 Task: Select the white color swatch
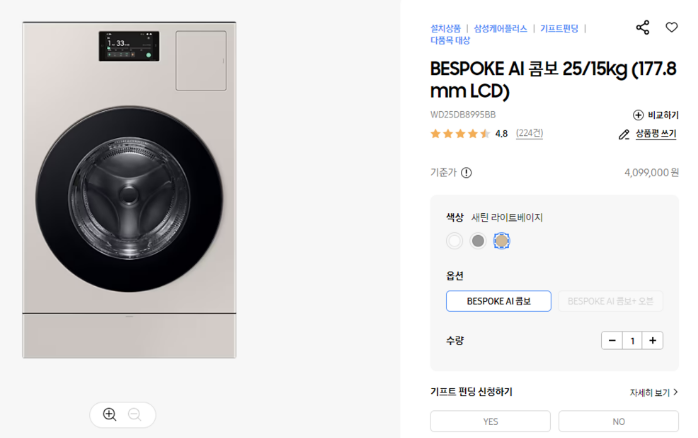pyautogui.click(x=454, y=241)
